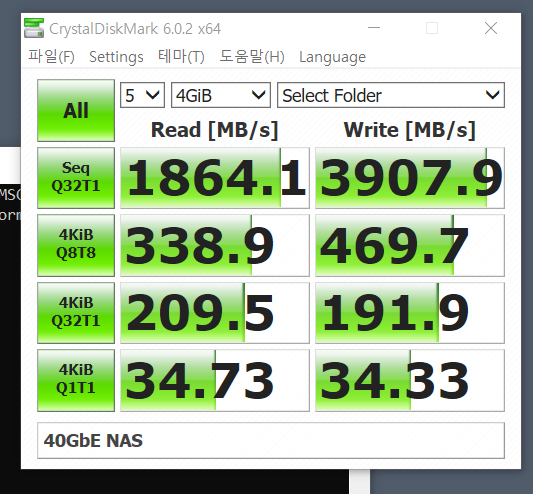Screen dimensions: 533x494
Task: Start the Seq Q32T1 test
Action: tap(76, 178)
